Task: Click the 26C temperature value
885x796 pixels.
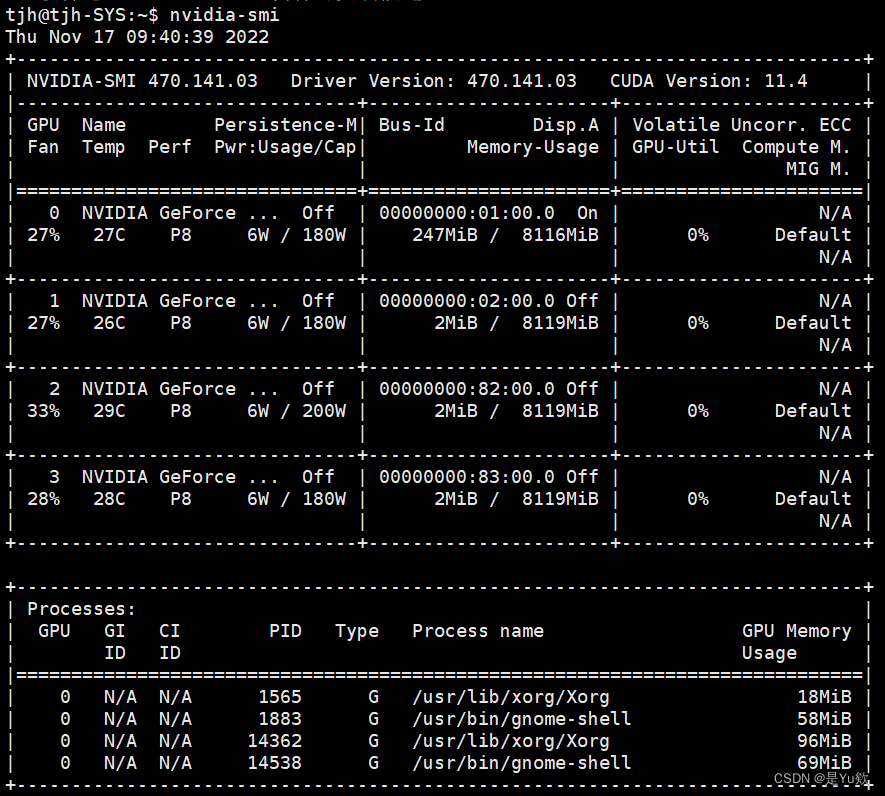Action: click(x=109, y=323)
